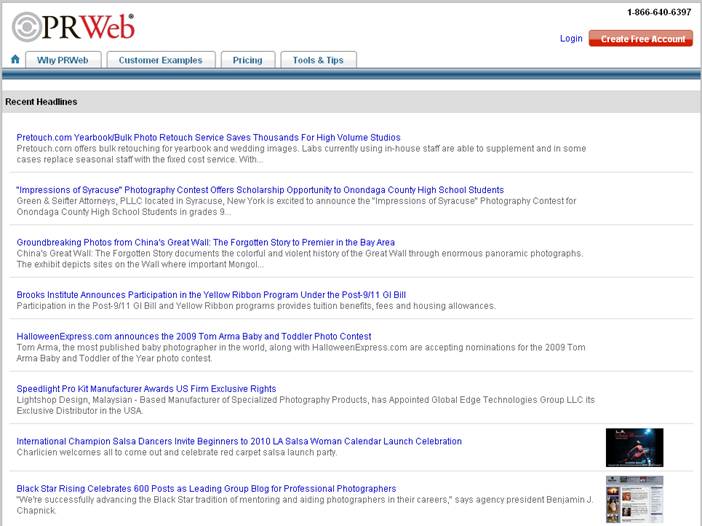Open the Black Star Rising 600 Posts headline
This screenshot has width=702, height=526.
pyautogui.click(x=206, y=488)
